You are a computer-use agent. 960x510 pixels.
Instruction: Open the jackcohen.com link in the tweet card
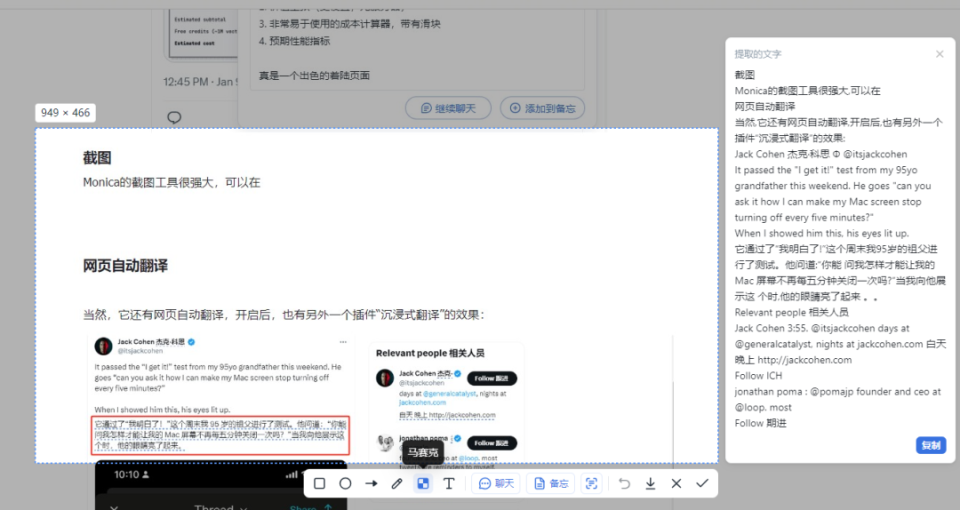coord(422,403)
